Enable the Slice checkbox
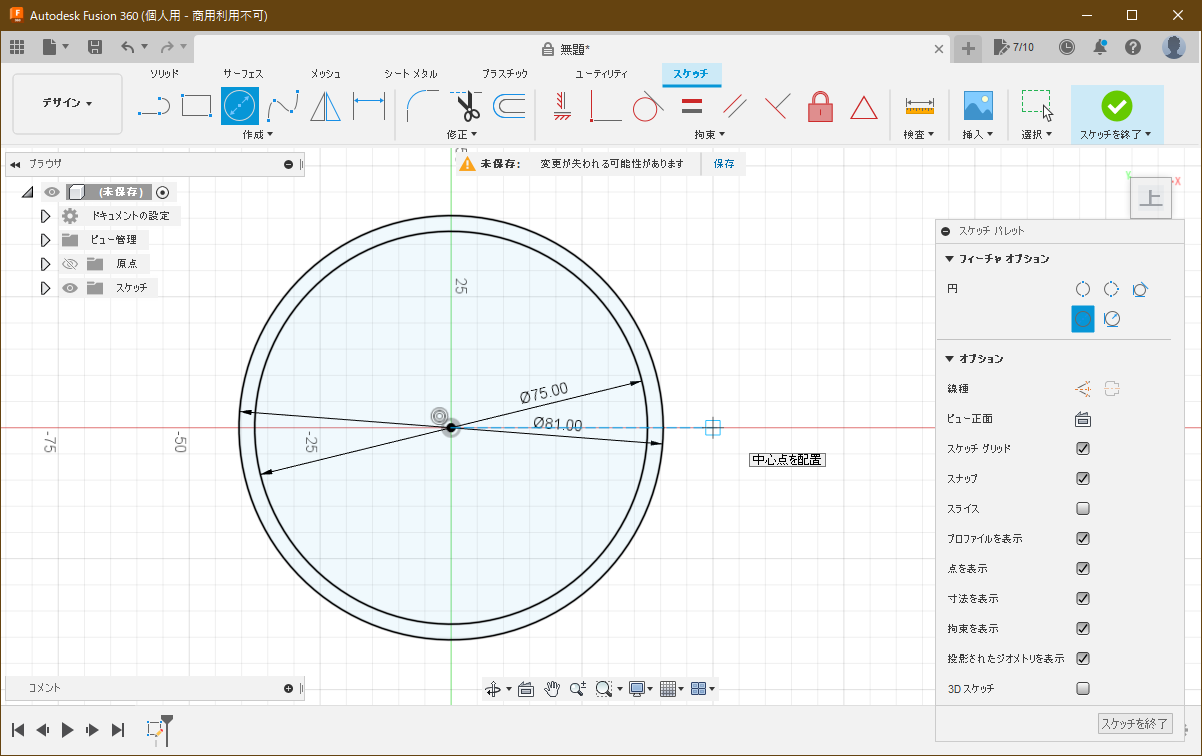The width and height of the screenshot is (1202, 756). tap(1083, 509)
